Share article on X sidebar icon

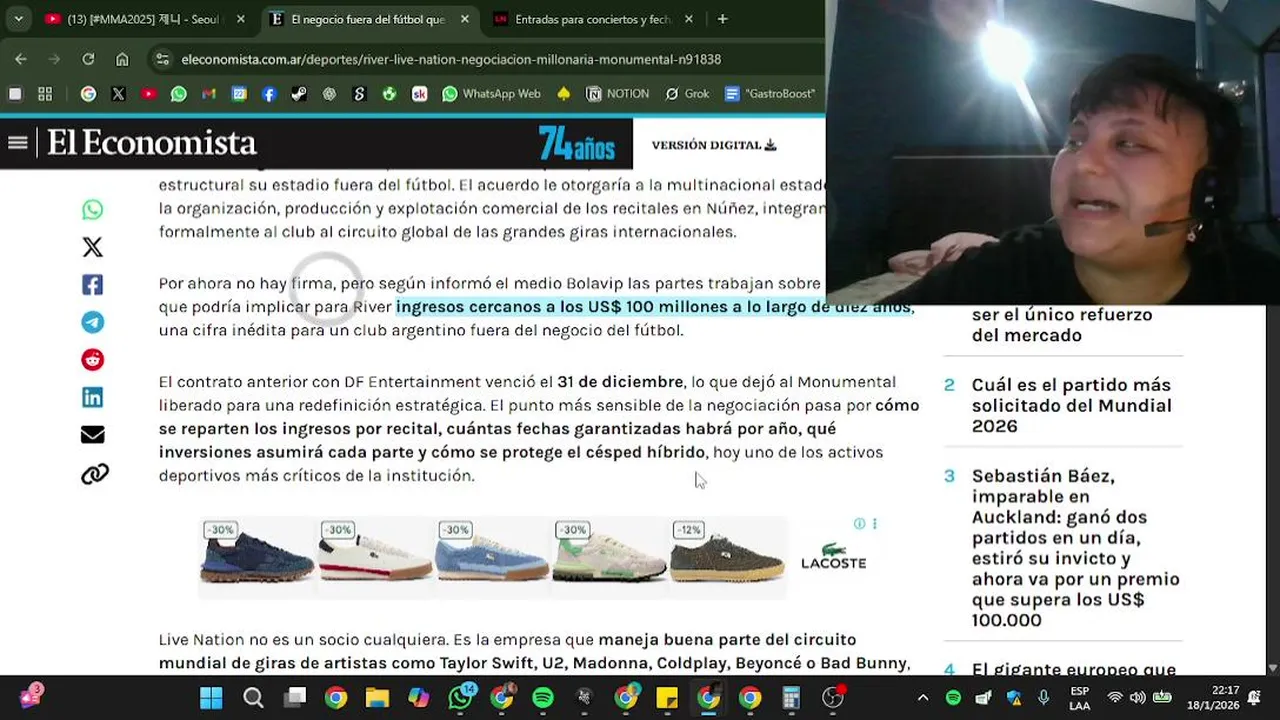coord(92,247)
